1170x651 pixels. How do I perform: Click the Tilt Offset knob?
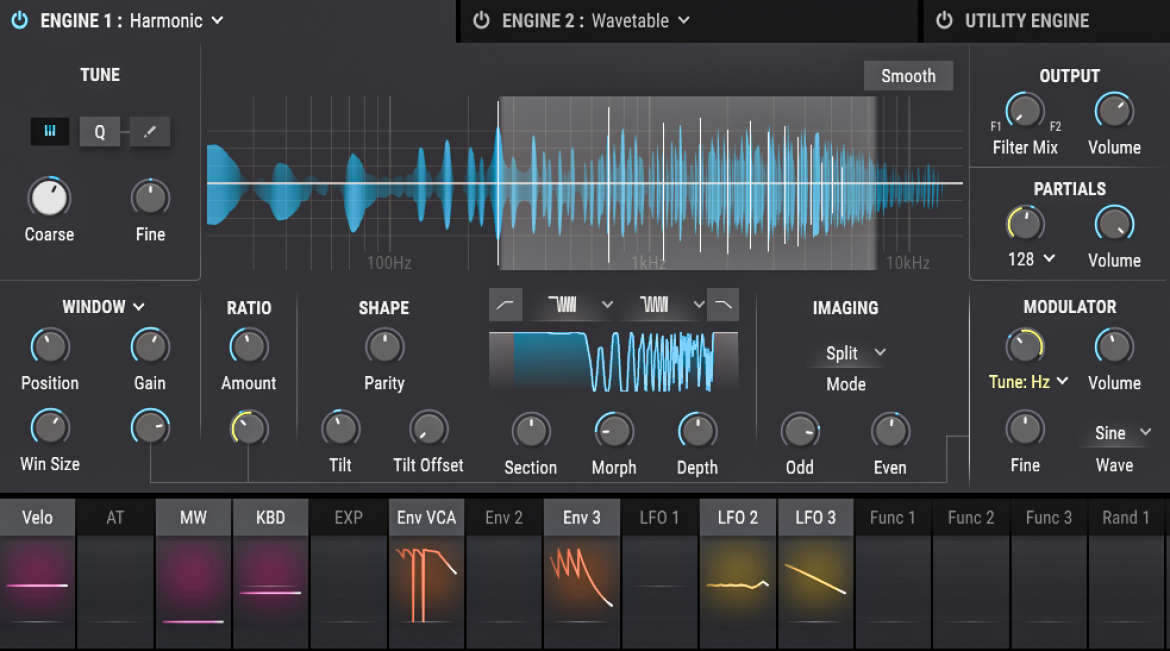pyautogui.click(x=428, y=429)
